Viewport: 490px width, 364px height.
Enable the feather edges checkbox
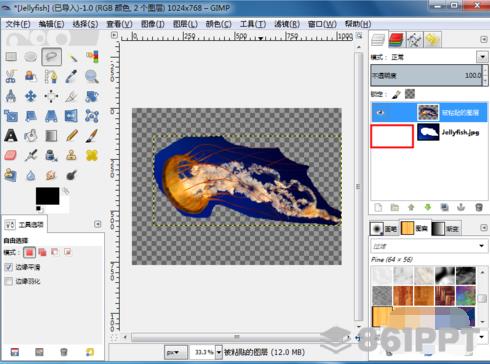pos(9,281)
